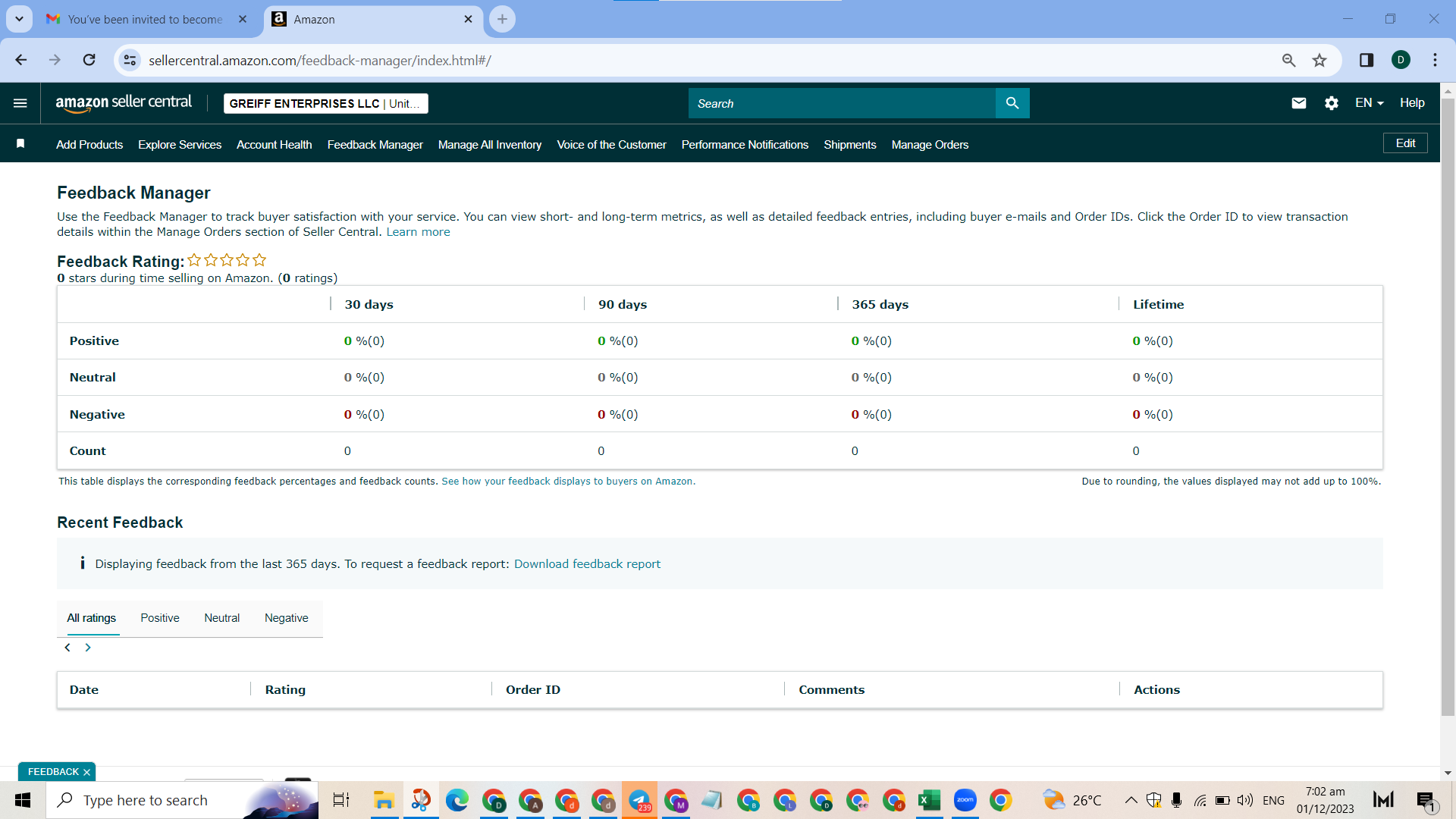Screen dimensions: 1456x819
Task: Close the Amazon tab
Action: pyautogui.click(x=469, y=19)
